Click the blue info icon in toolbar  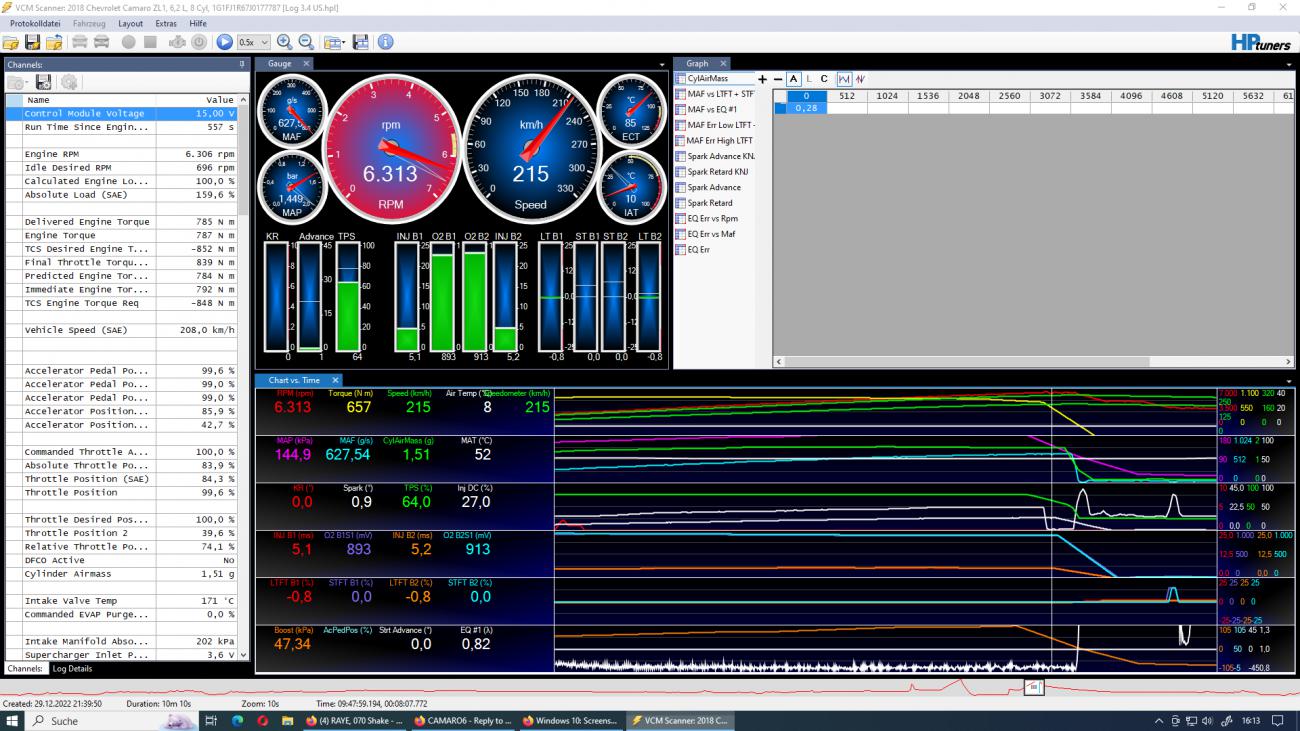385,42
